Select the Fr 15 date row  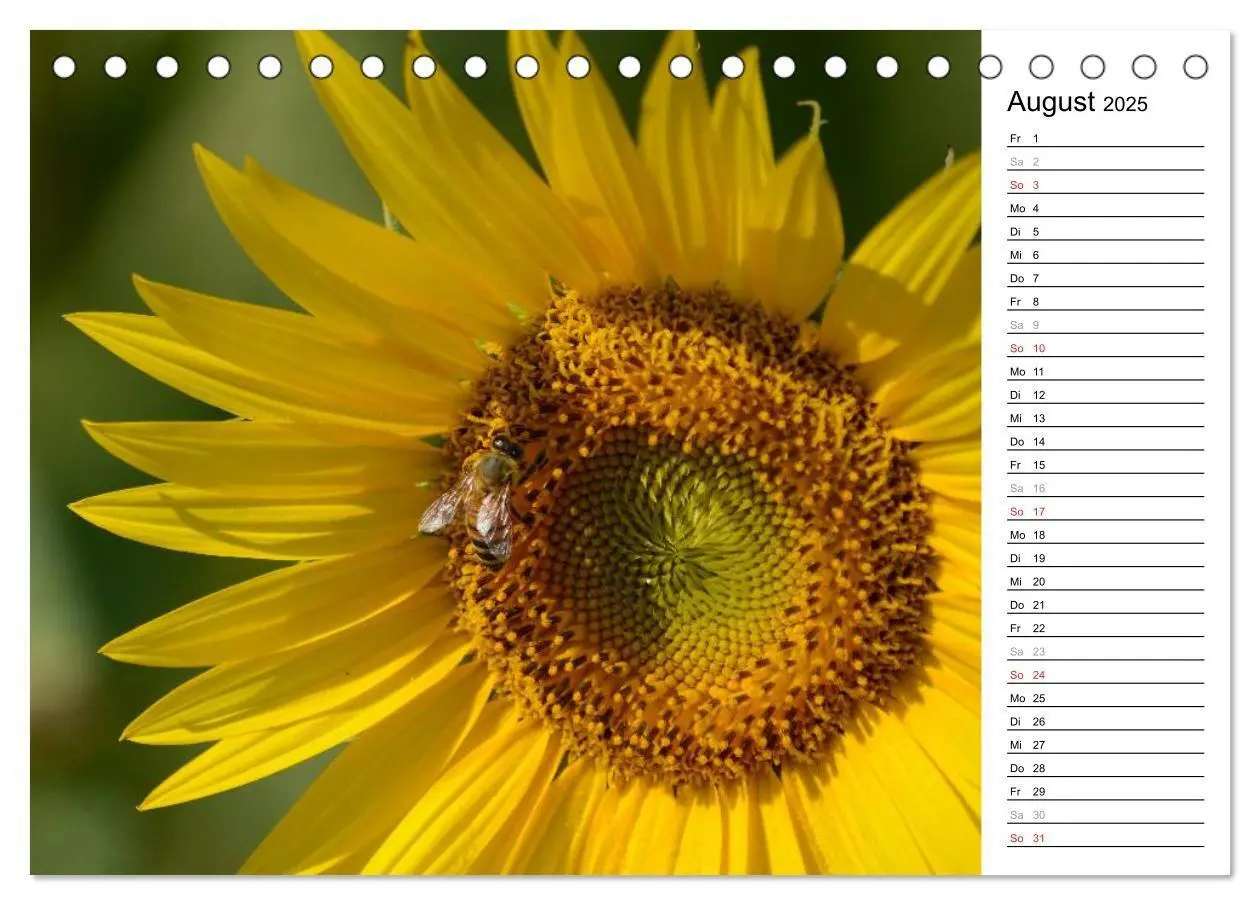1105,465
